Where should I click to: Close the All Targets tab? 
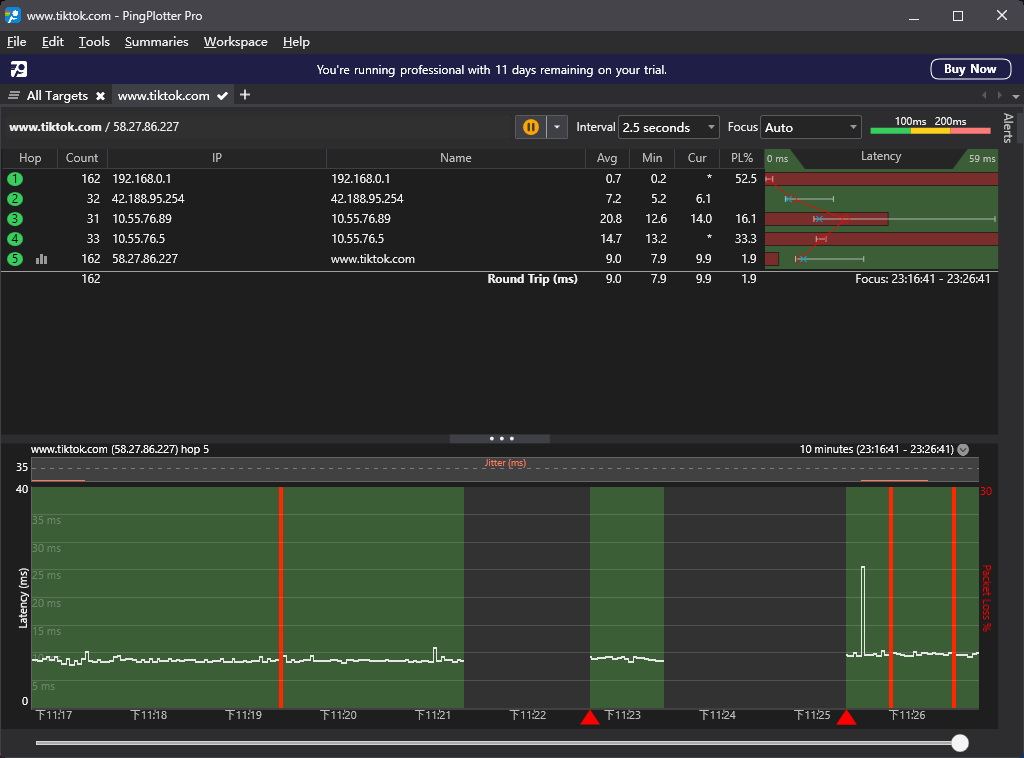coord(101,96)
